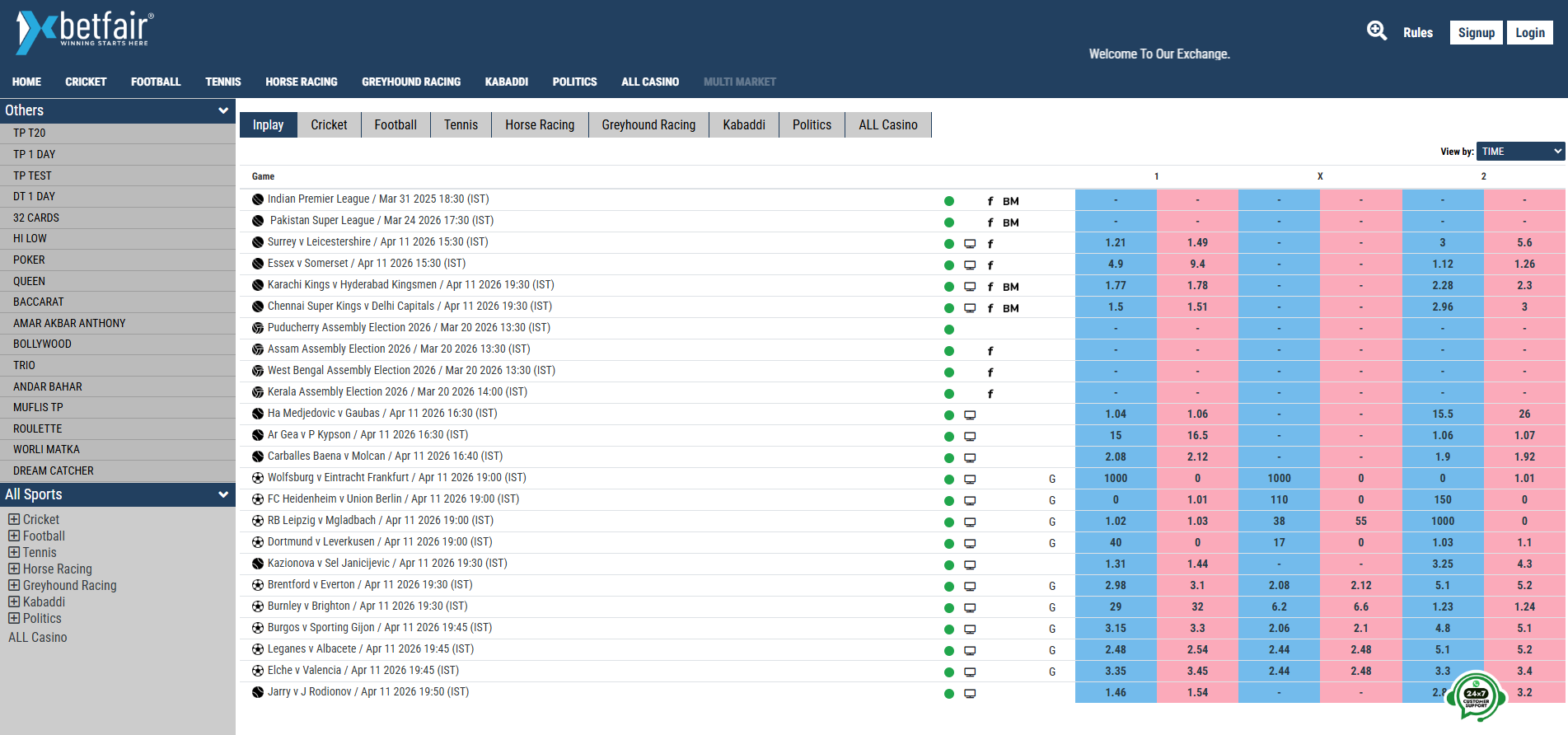Click the football icon beside RB Leipzig v Mgladbach
The width and height of the screenshot is (1568, 735).
[258, 521]
